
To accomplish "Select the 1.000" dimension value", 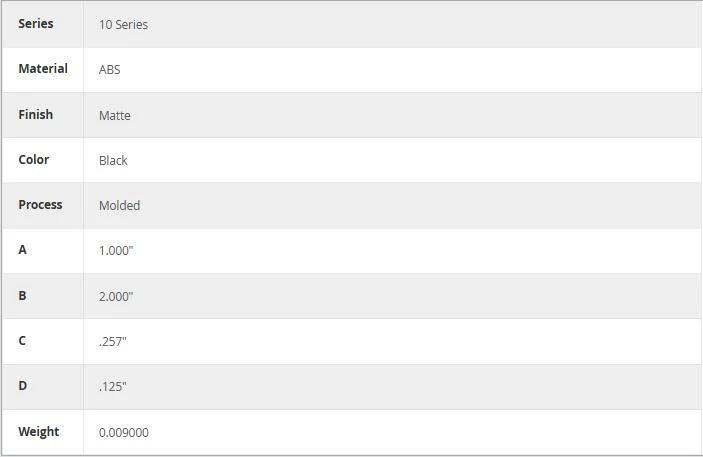I will [x=116, y=250].
